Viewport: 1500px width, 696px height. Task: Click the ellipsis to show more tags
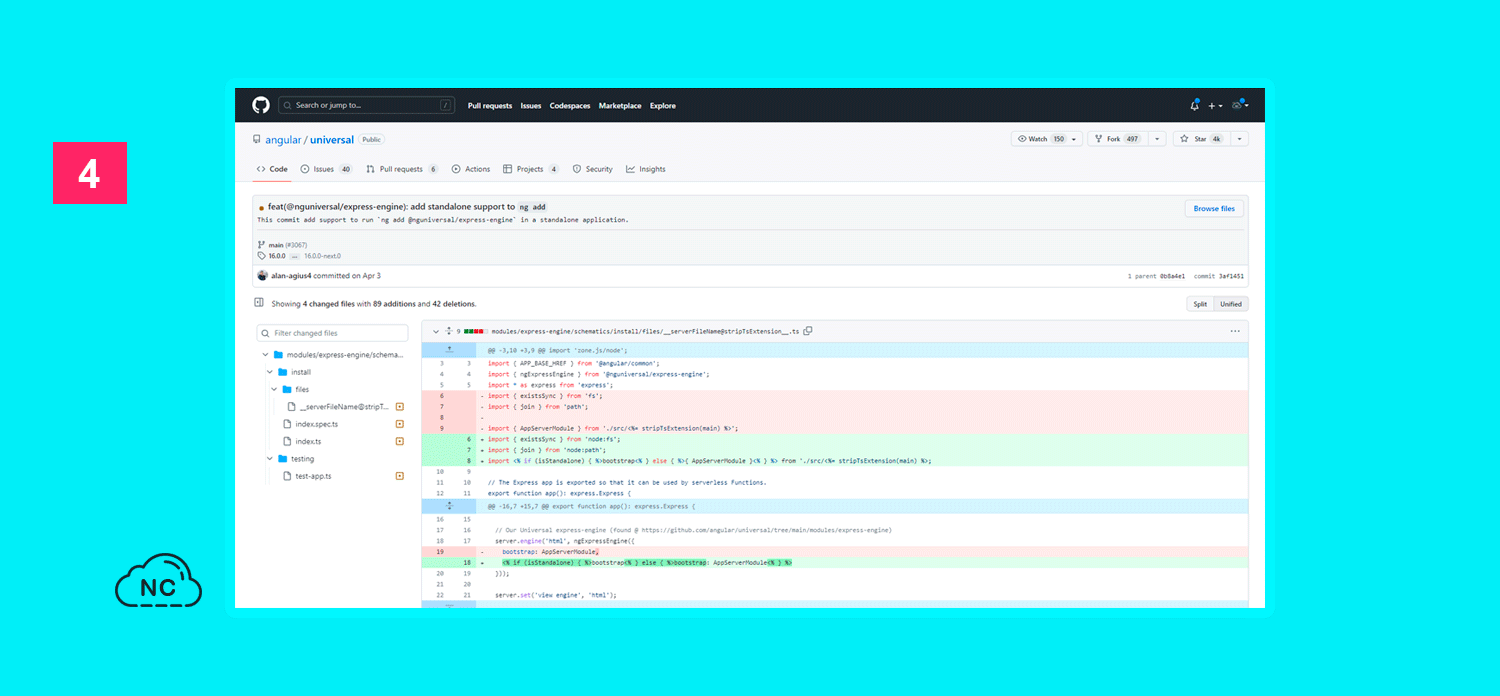pyautogui.click(x=296, y=256)
